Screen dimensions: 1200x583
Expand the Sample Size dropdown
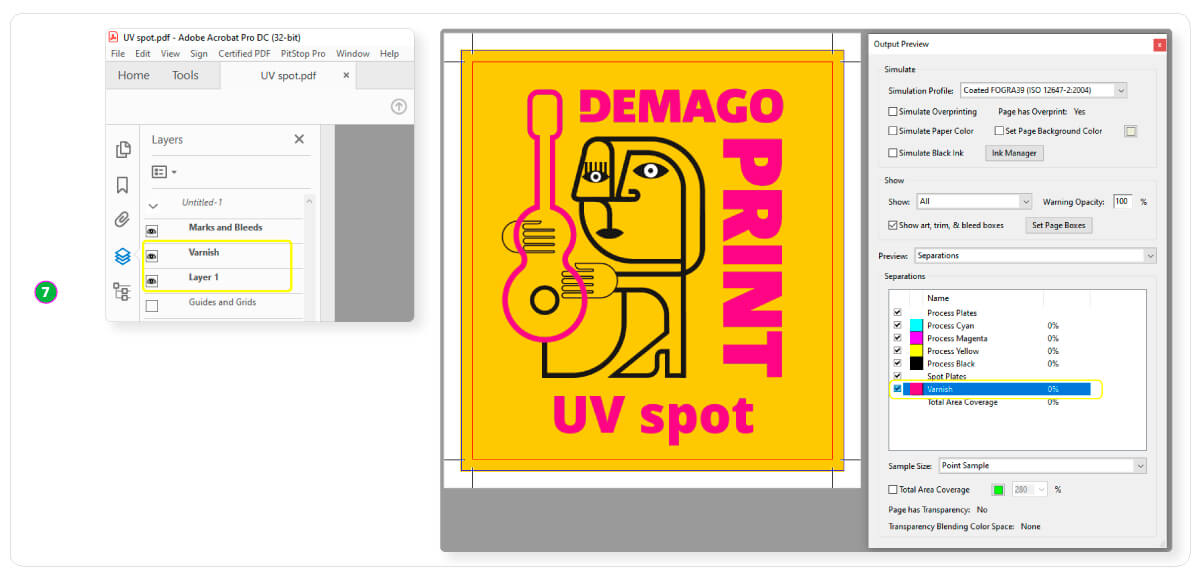point(1042,466)
